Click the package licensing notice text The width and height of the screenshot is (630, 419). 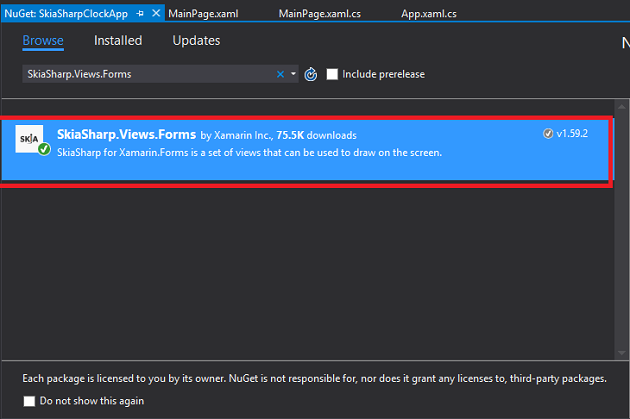pos(314,378)
